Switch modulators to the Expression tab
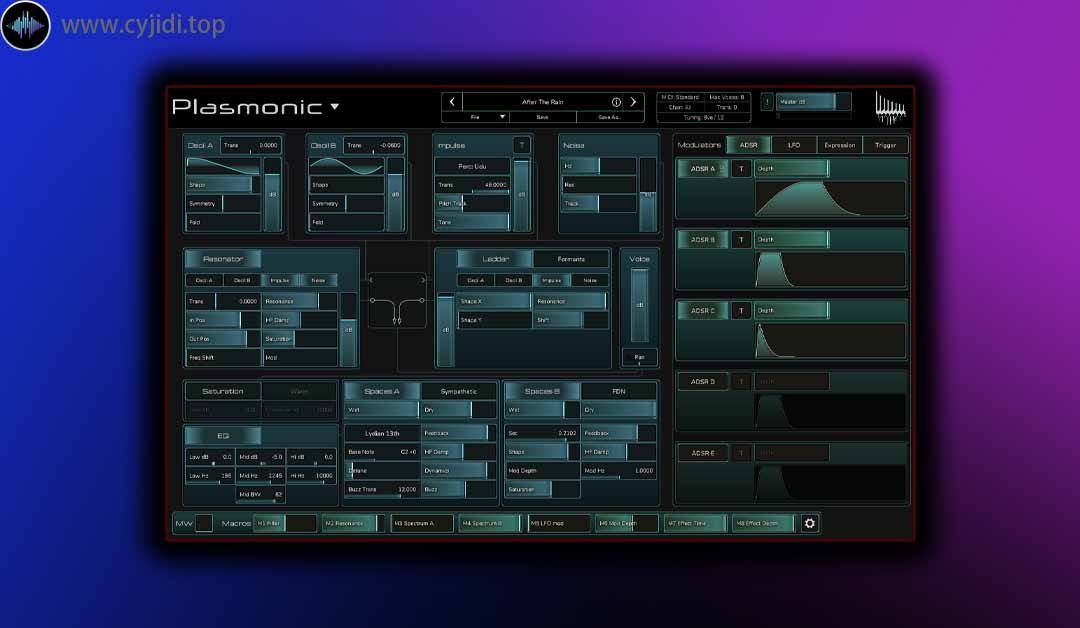Viewport: 1080px width, 628px height. point(840,145)
